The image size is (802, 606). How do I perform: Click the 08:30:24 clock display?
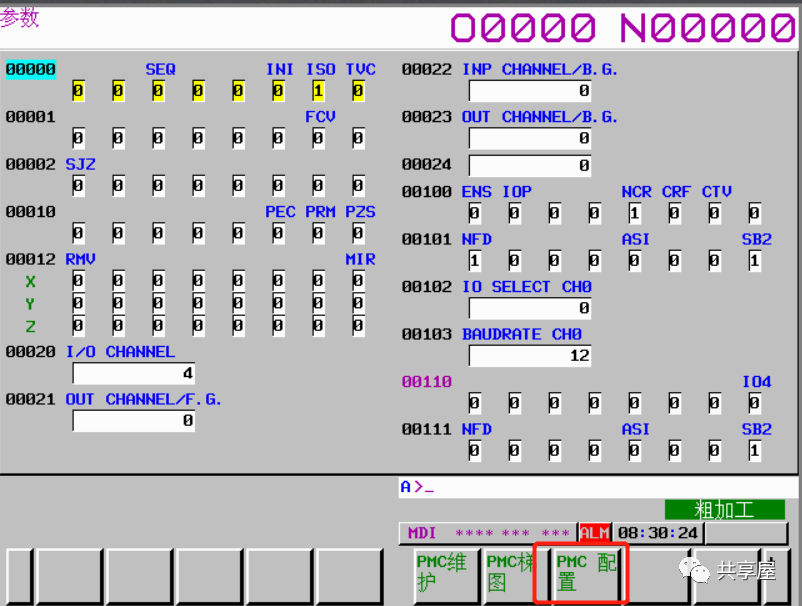(658, 533)
